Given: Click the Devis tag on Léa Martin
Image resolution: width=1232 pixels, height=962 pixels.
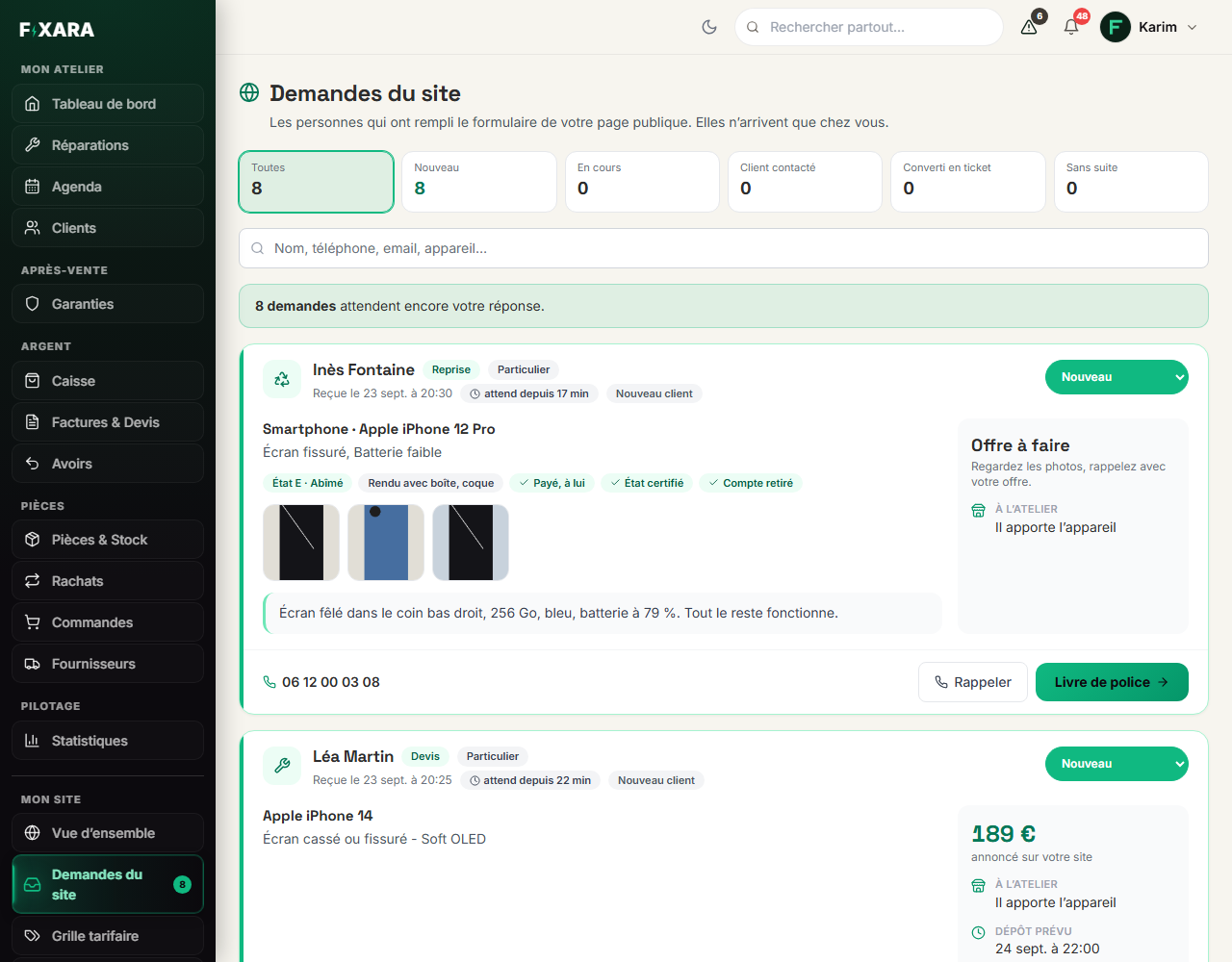Looking at the screenshot, I should click(x=425, y=756).
